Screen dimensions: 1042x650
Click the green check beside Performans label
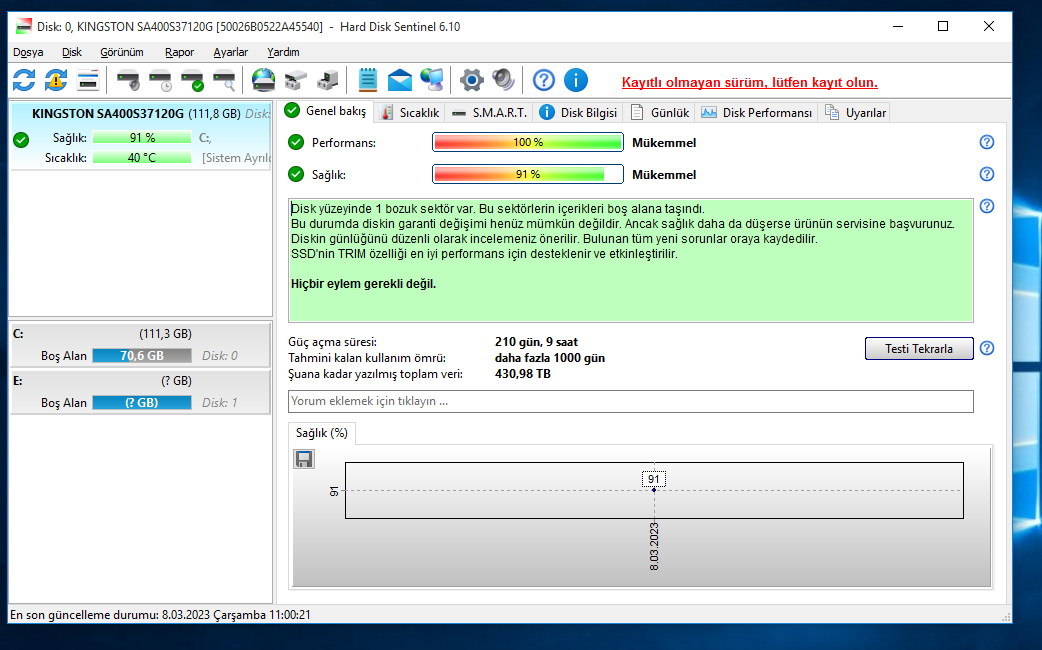(x=296, y=142)
